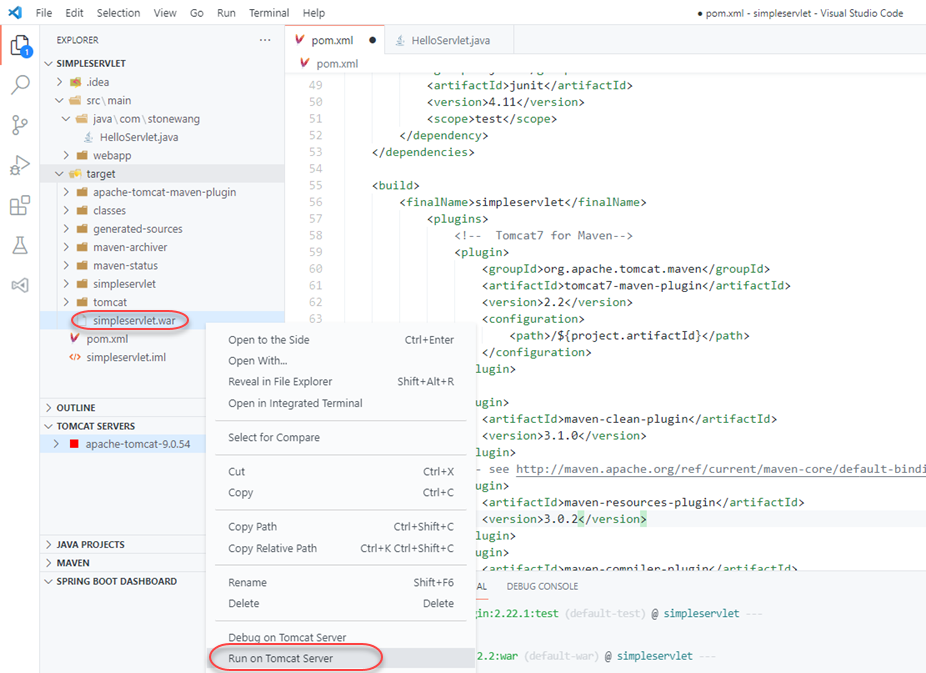This screenshot has width=926, height=673.
Task: Click the red stopped icon of apache-tomcat-9.0.54
Action: pyautogui.click(x=74, y=444)
